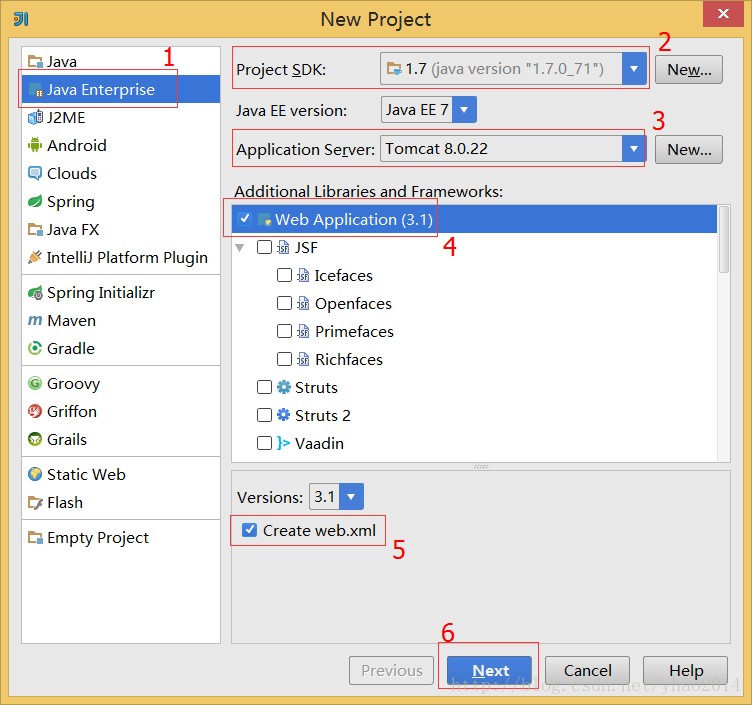Tick the Primefaces checkbox

tap(284, 331)
